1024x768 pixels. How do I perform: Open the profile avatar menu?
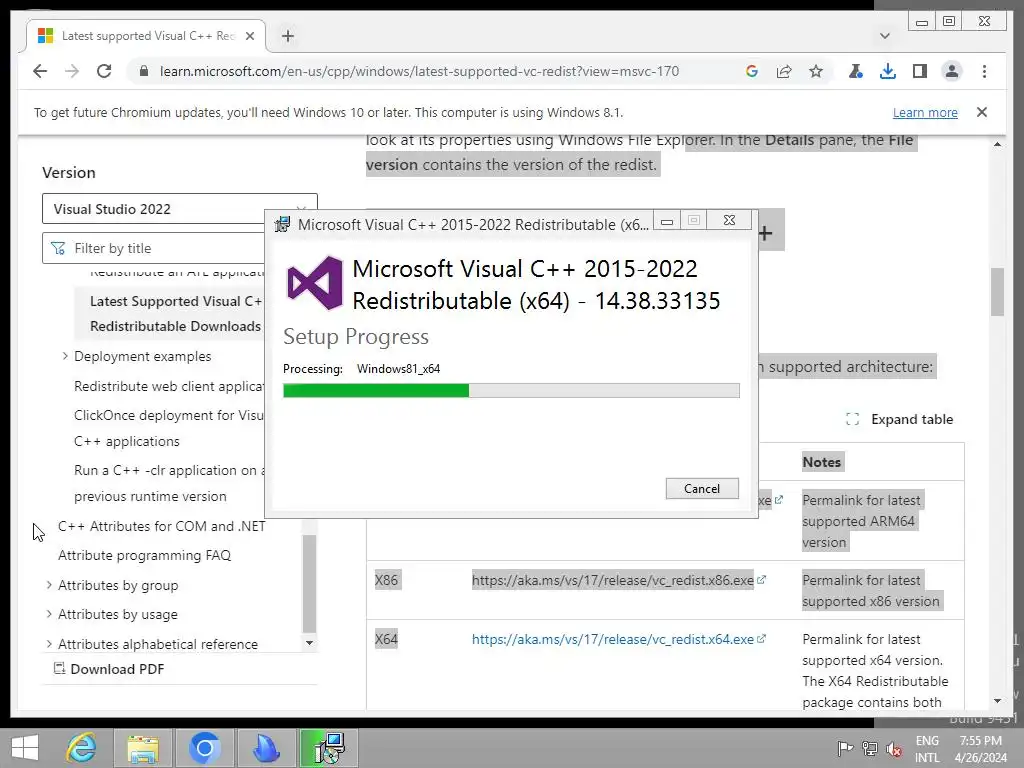coord(952,71)
